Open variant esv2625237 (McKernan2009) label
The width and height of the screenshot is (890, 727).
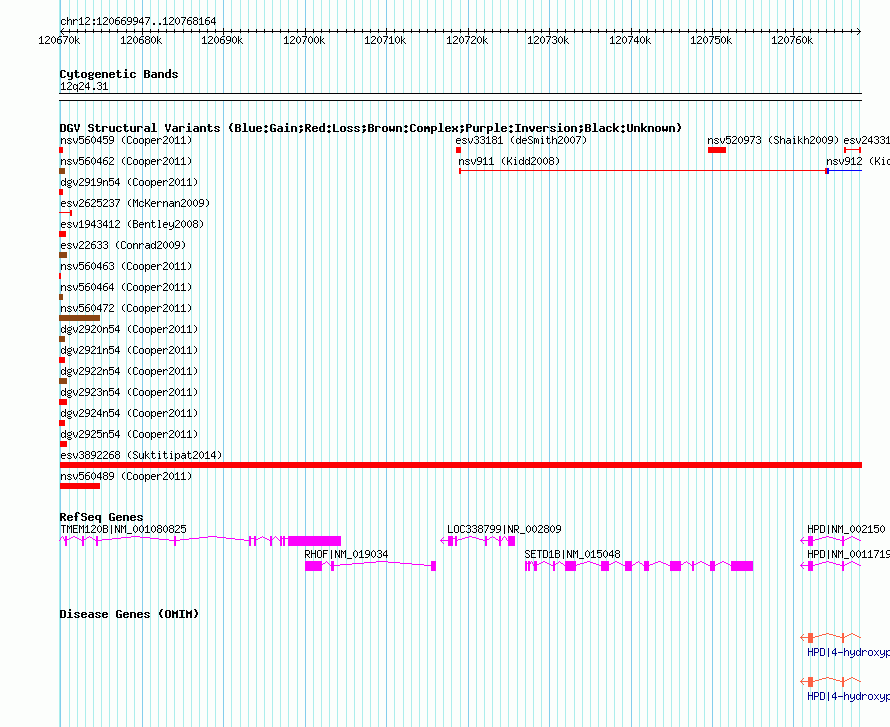point(135,203)
